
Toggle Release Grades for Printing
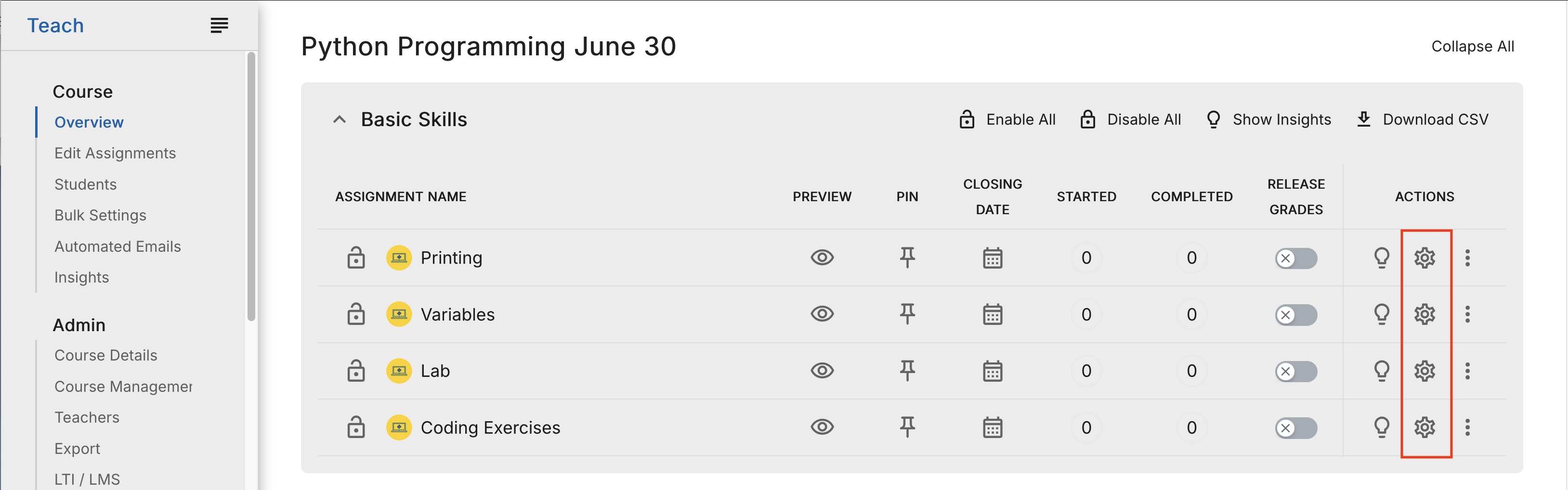pyautogui.click(x=1296, y=258)
